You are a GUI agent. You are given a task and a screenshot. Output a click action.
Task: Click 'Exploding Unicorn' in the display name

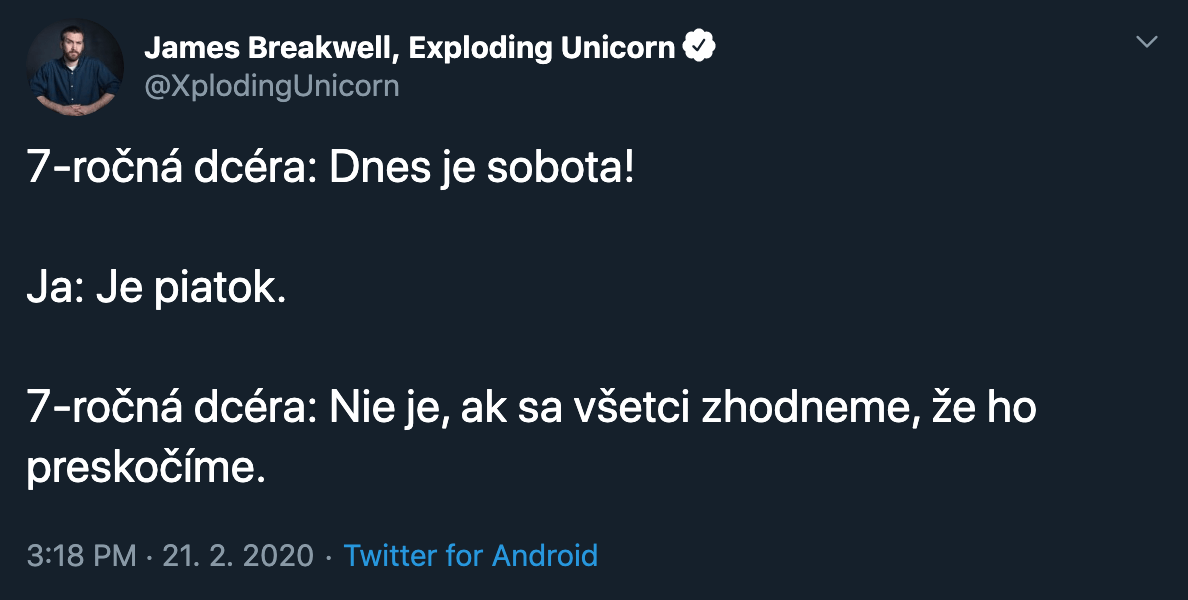coord(542,47)
